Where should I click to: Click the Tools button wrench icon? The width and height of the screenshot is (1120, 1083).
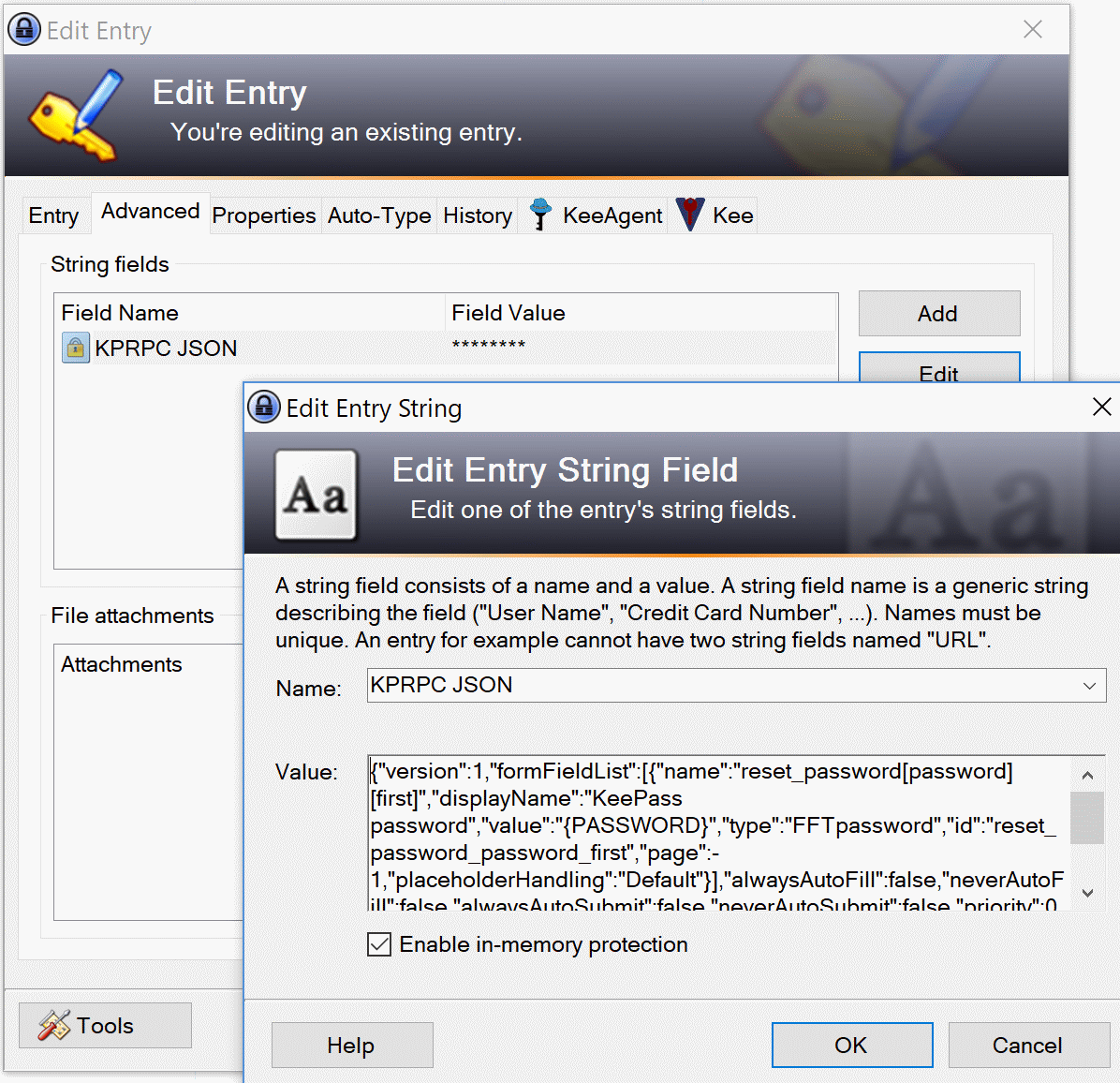[x=54, y=1025]
